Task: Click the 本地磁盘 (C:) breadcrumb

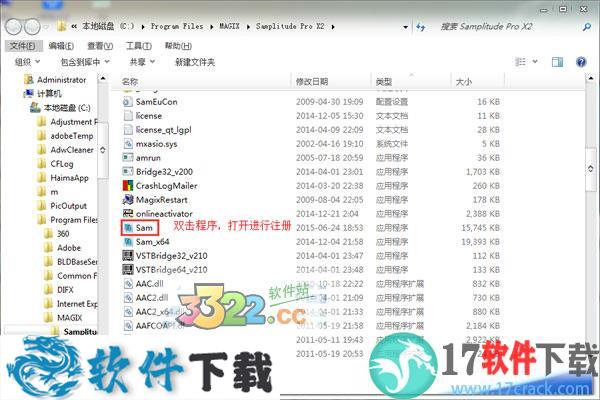Action: point(108,26)
